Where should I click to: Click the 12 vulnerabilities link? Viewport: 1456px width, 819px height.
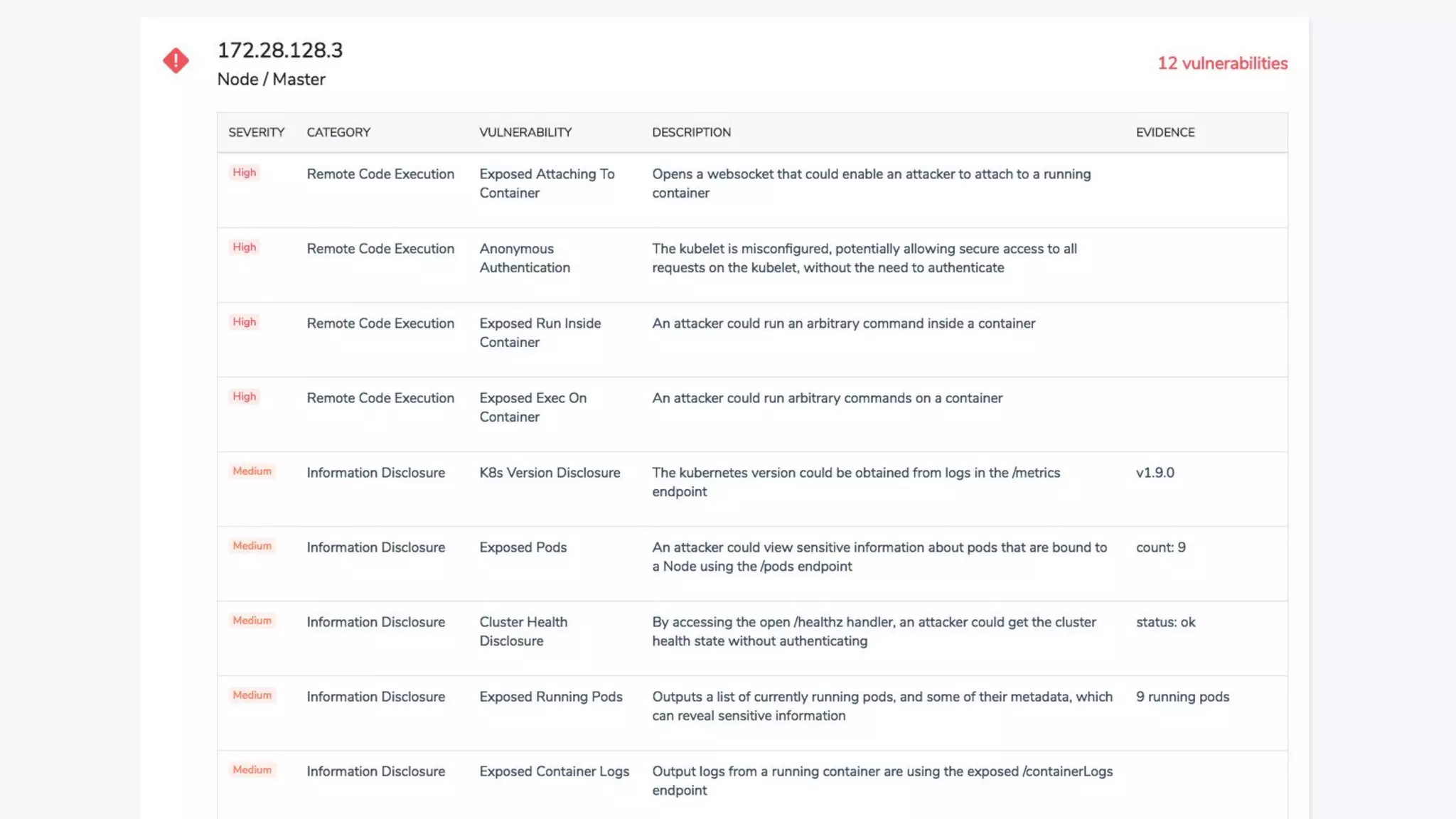point(1222,63)
